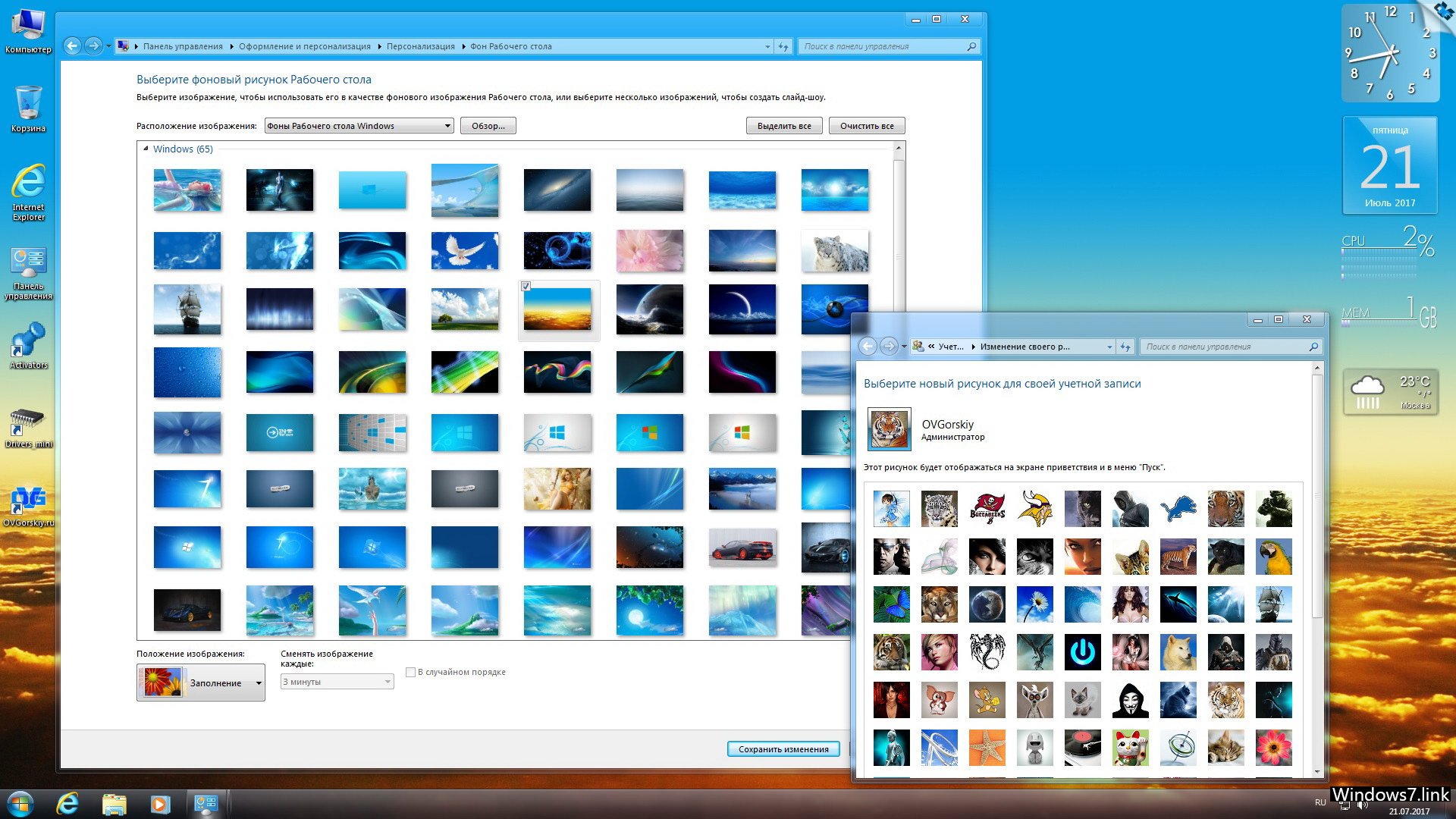Screen dimensions: 1456x819
Task: Click Сохранить изменения save changes button
Action: (783, 747)
